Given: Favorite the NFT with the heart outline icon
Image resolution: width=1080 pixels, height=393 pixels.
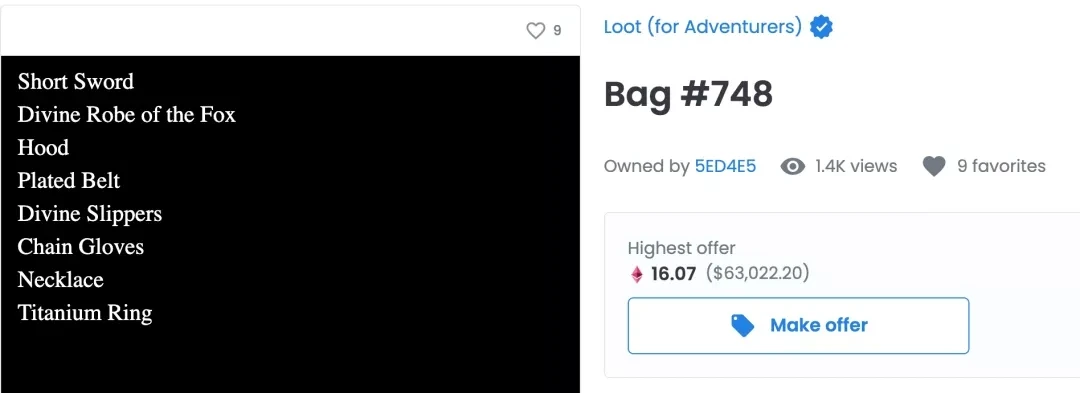Looking at the screenshot, I should click(x=535, y=31).
